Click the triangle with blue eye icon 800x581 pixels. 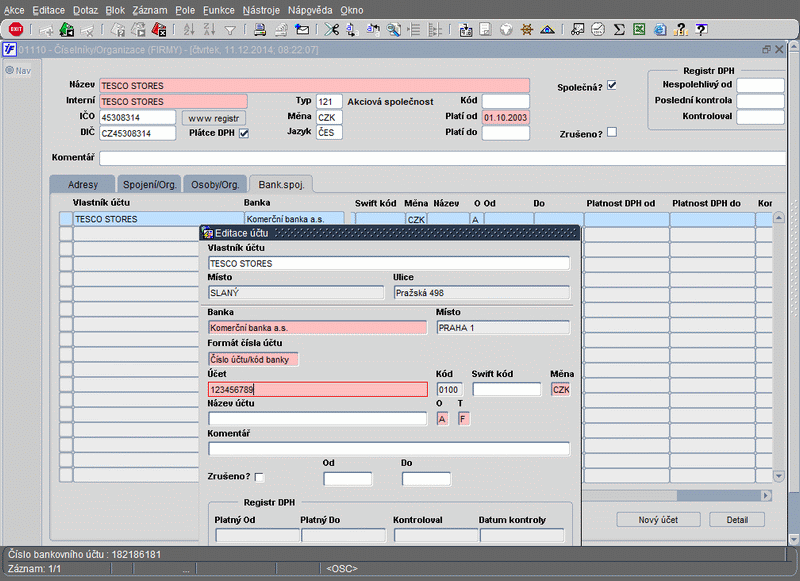pyautogui.click(x=547, y=30)
